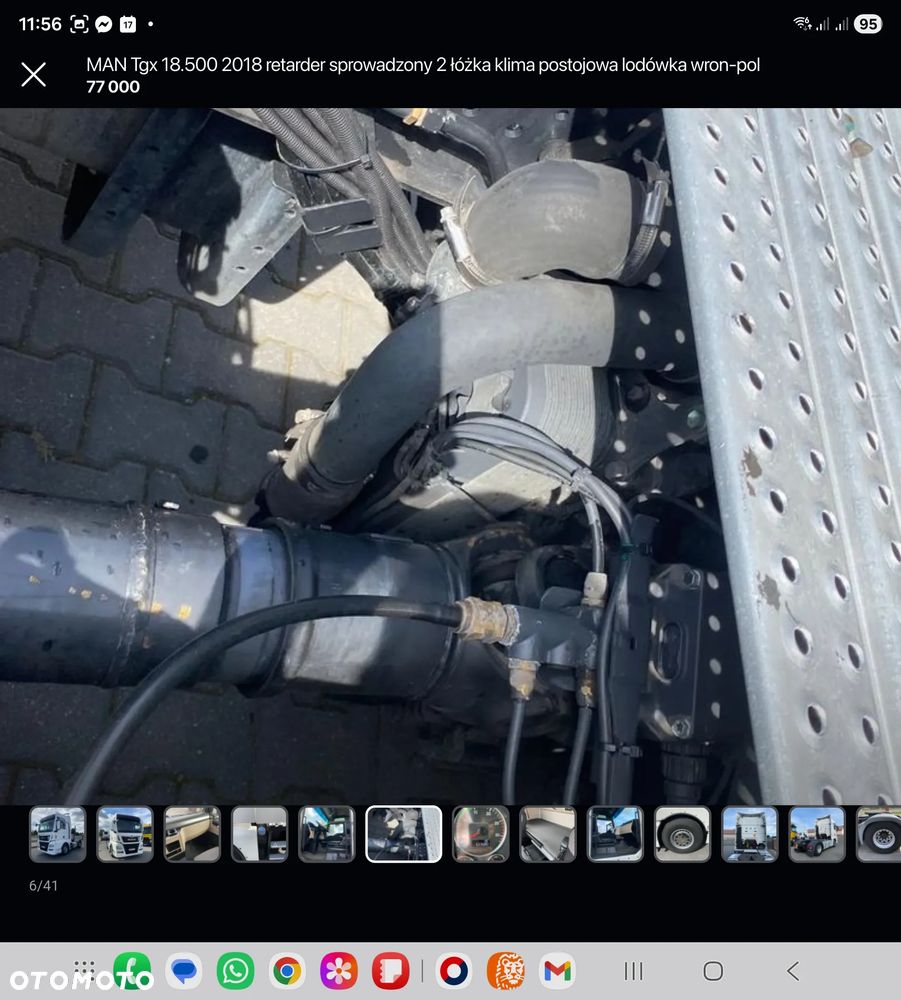This screenshot has width=901, height=1000.
Task: Tap the home navigation button
Action: (713, 971)
